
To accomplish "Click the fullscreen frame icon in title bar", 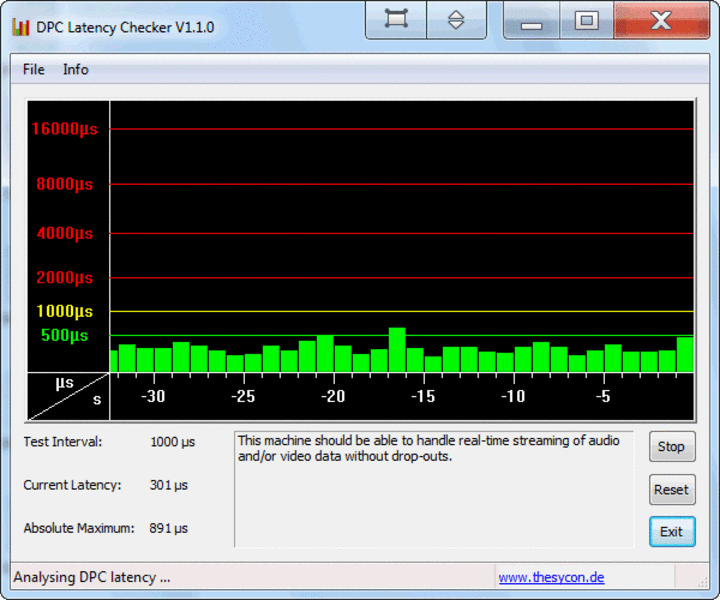I will 396,19.
